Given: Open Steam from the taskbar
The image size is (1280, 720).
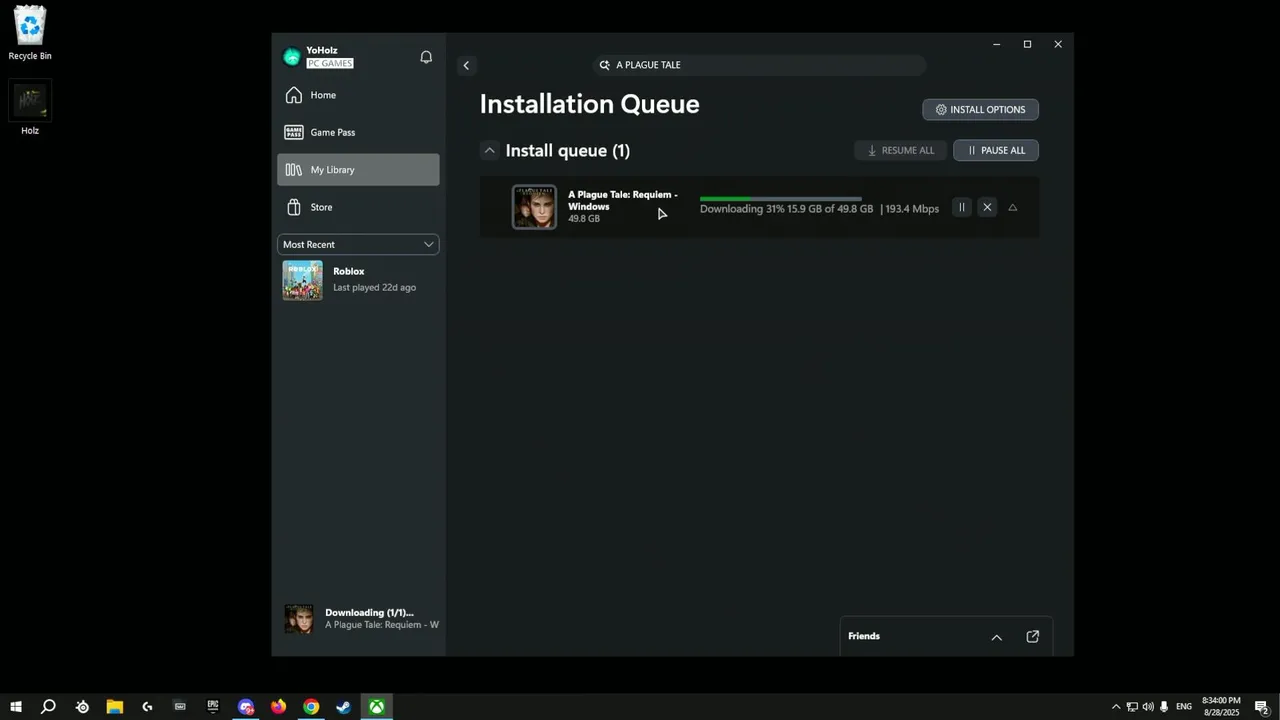Looking at the screenshot, I should click(x=343, y=707).
